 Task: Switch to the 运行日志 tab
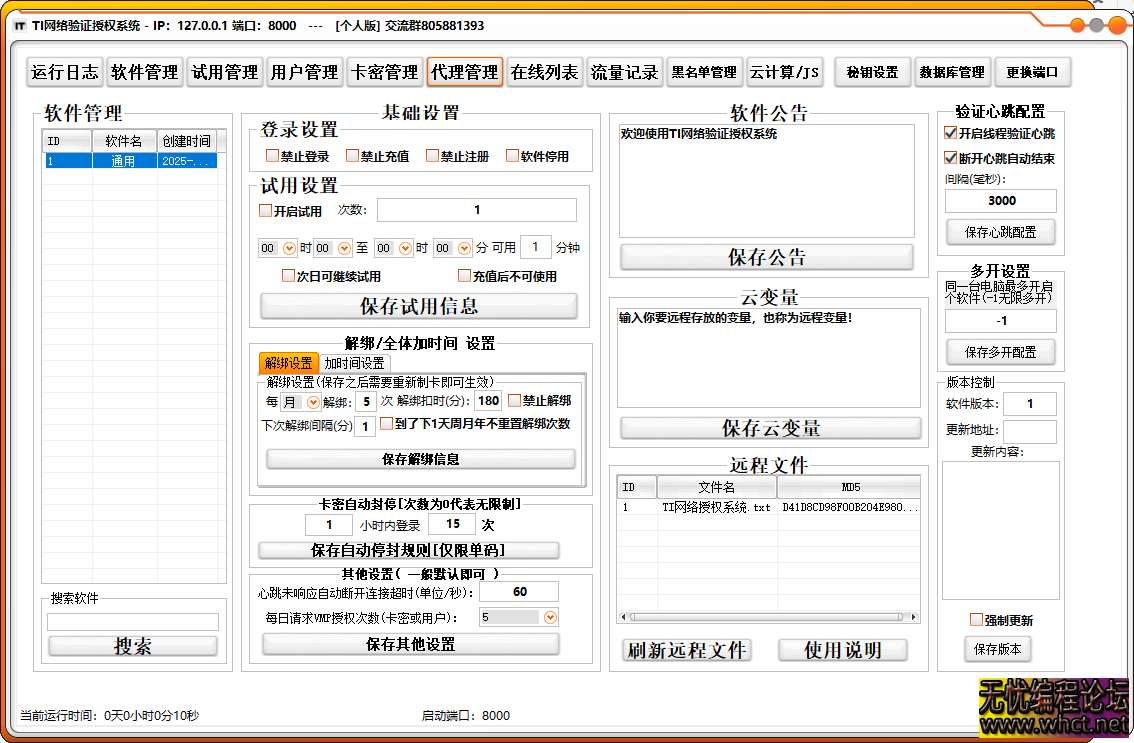point(64,71)
